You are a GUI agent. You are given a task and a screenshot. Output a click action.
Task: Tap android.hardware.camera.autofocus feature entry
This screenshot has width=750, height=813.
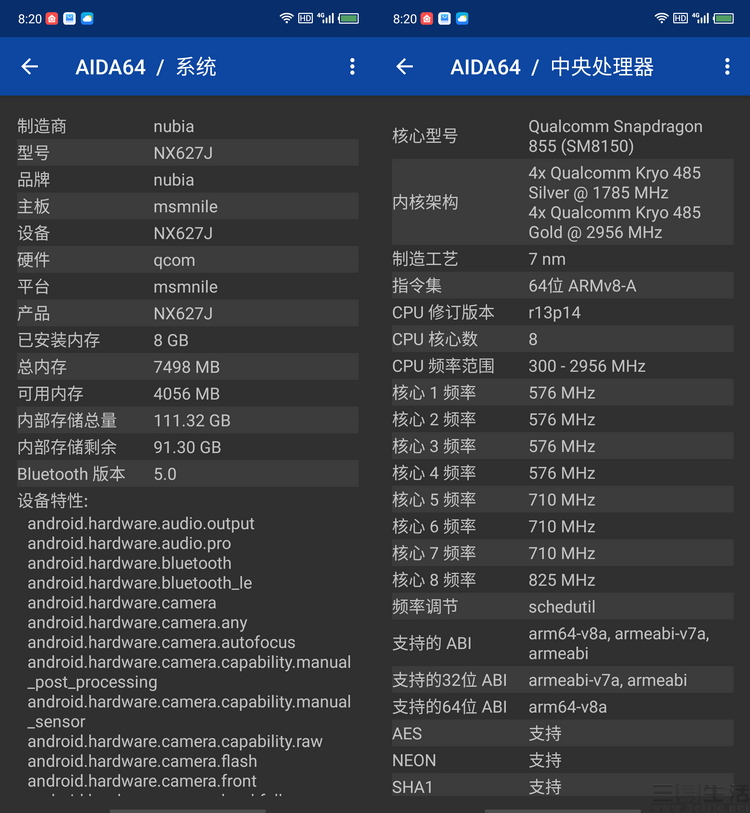coord(161,642)
